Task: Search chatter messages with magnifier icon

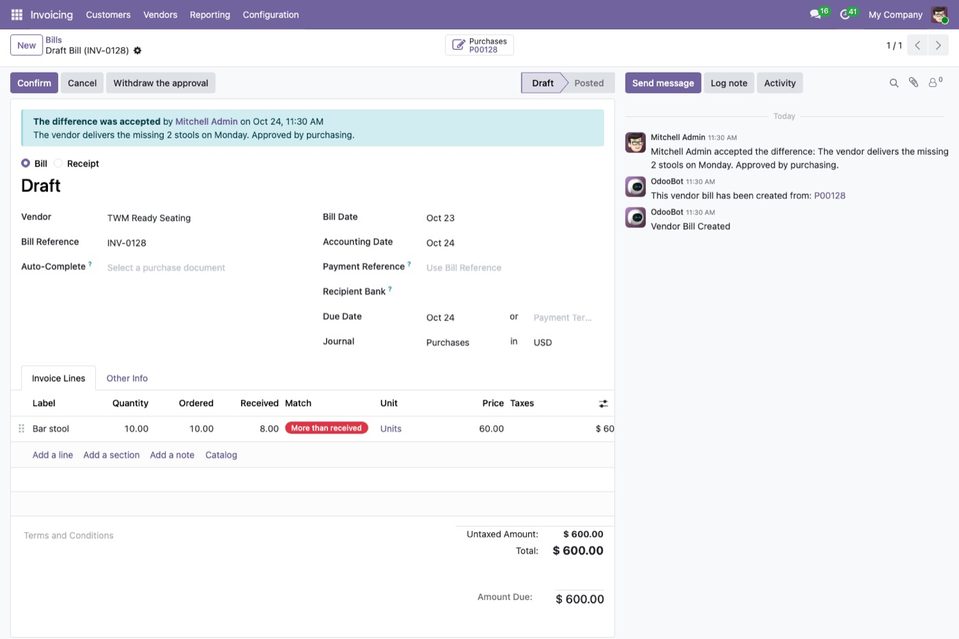Action: click(894, 83)
